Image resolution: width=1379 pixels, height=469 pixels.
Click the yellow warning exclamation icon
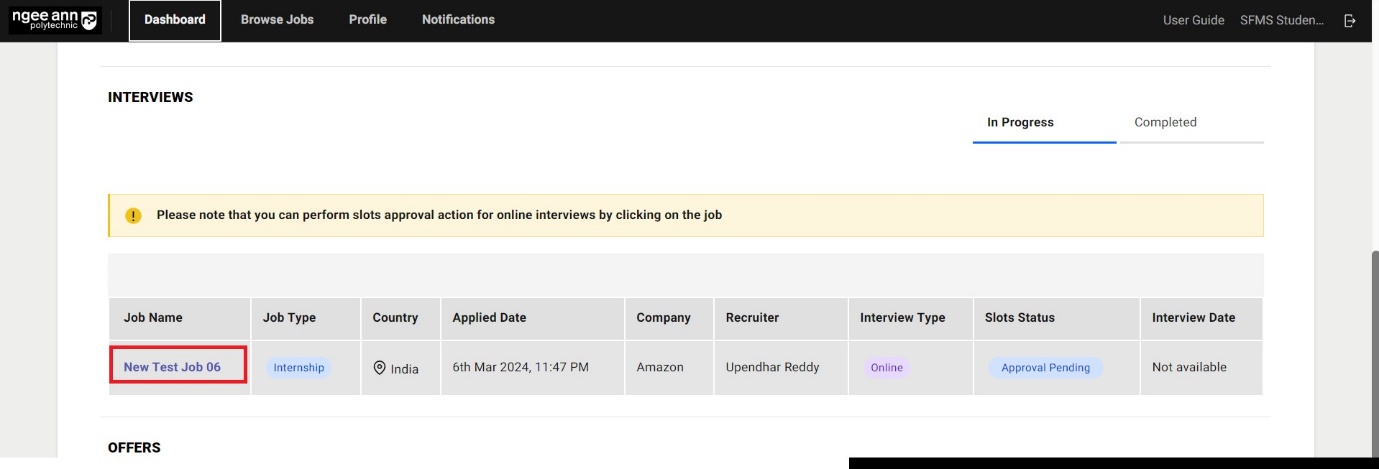[x=133, y=216]
